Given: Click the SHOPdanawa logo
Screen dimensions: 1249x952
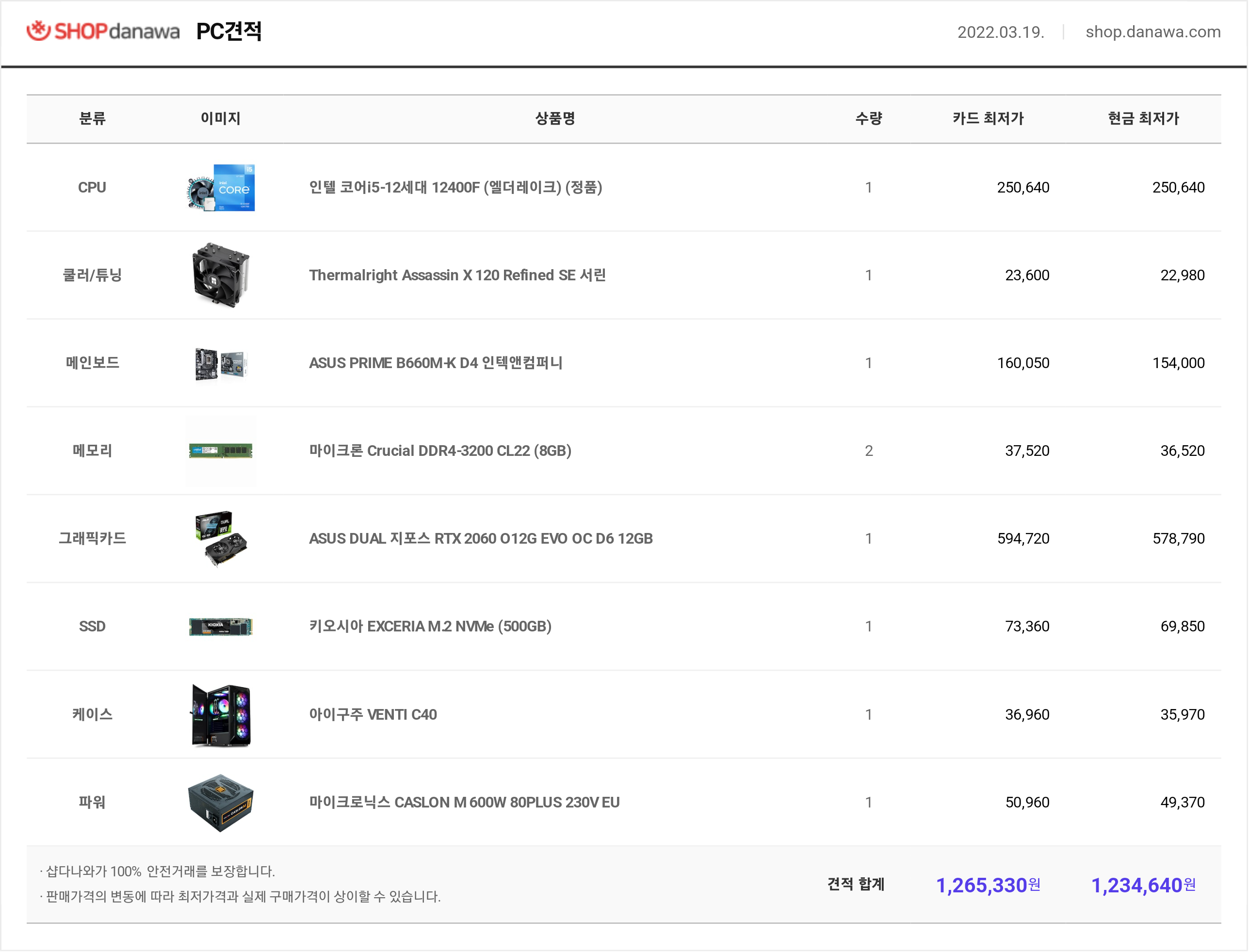Looking at the screenshot, I should tap(103, 31).
